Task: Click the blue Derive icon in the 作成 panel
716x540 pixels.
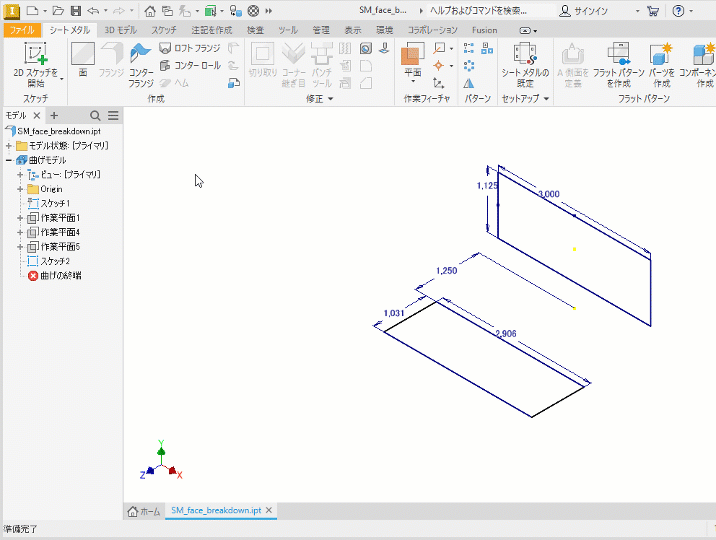Action: (234, 83)
